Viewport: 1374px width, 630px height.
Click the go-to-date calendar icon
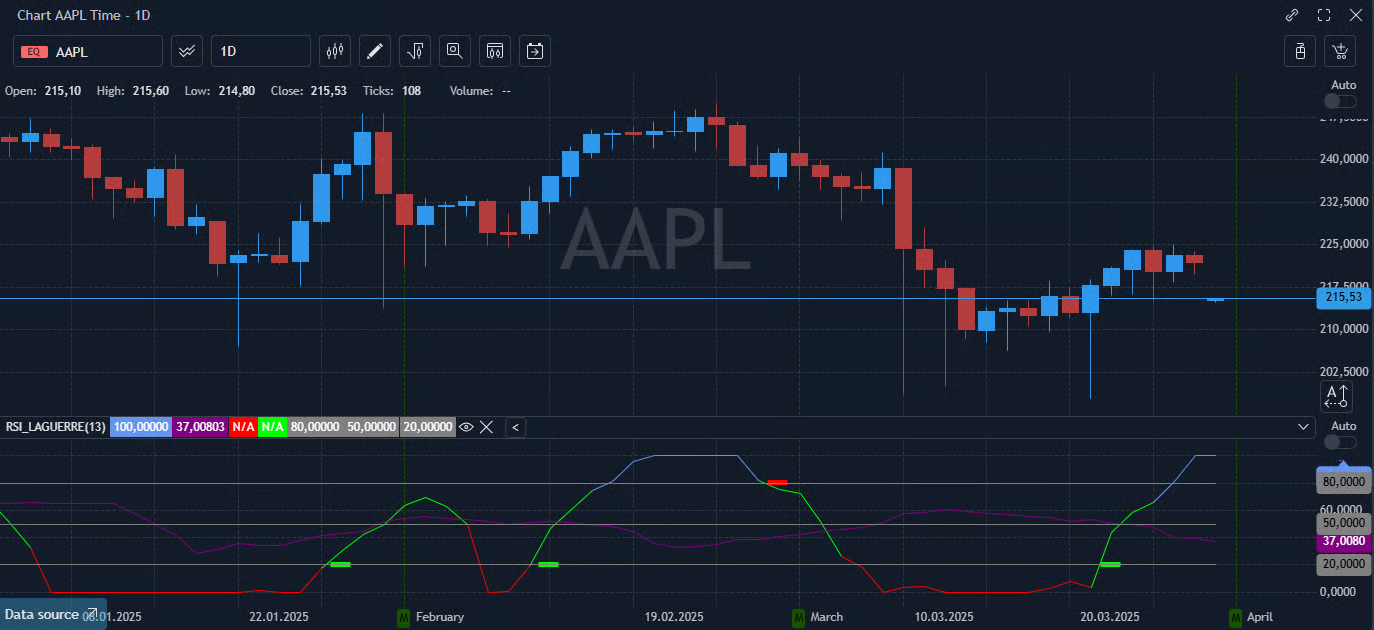[535, 51]
